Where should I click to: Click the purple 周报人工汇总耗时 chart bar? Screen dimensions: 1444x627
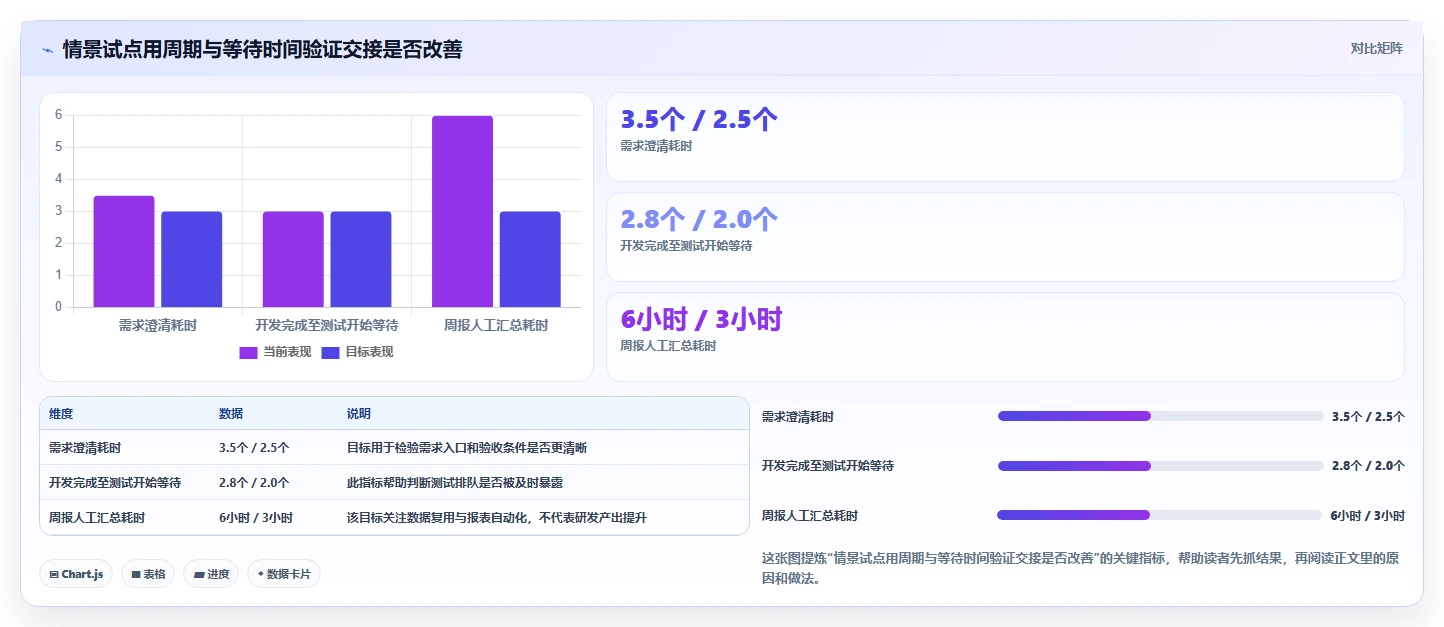[462, 211]
